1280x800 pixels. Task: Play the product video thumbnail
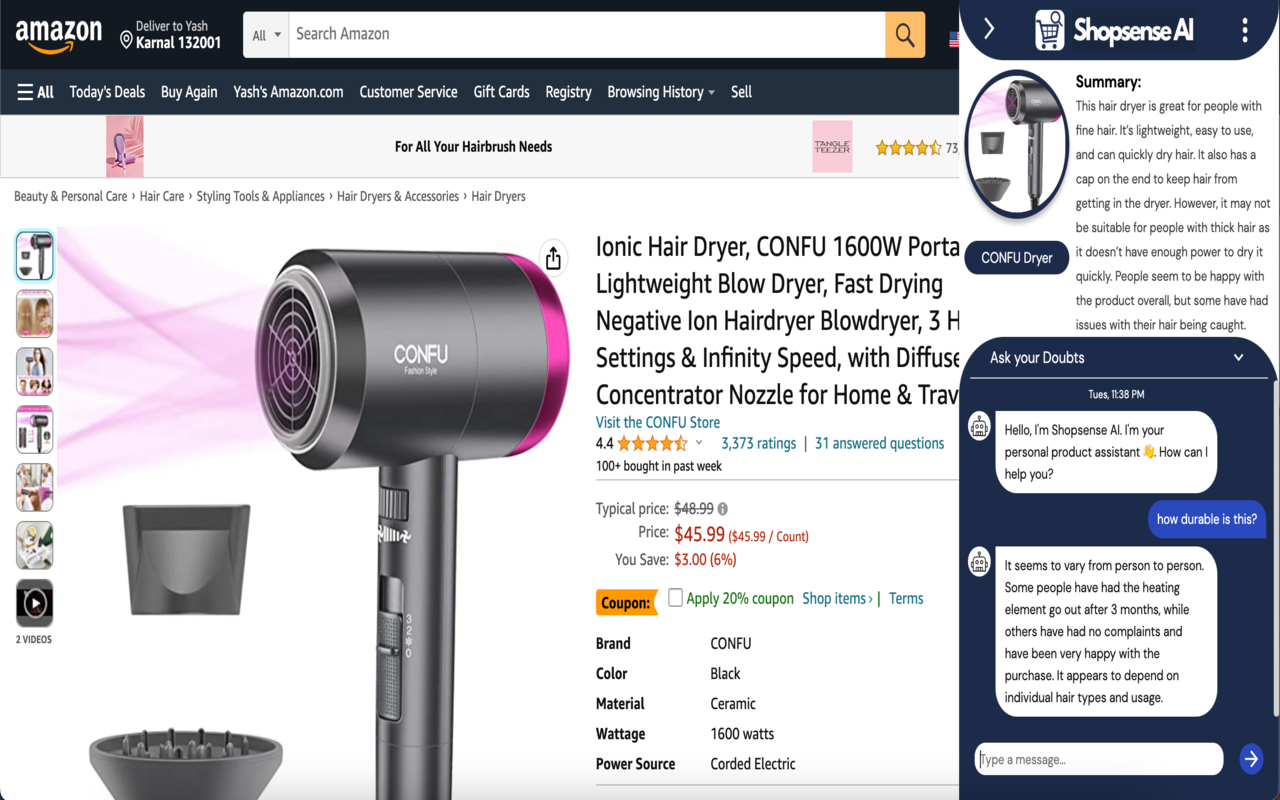pos(34,604)
